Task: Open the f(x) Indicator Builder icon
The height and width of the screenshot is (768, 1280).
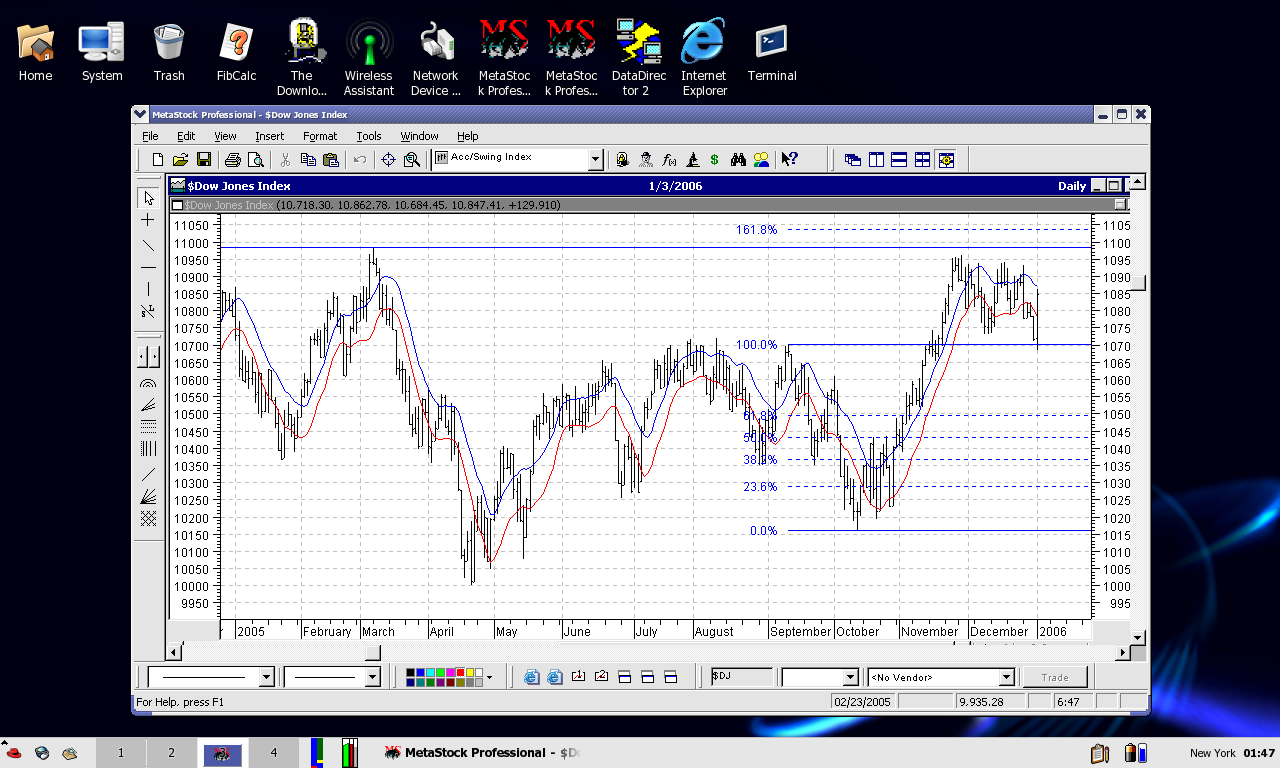Action: click(669, 159)
